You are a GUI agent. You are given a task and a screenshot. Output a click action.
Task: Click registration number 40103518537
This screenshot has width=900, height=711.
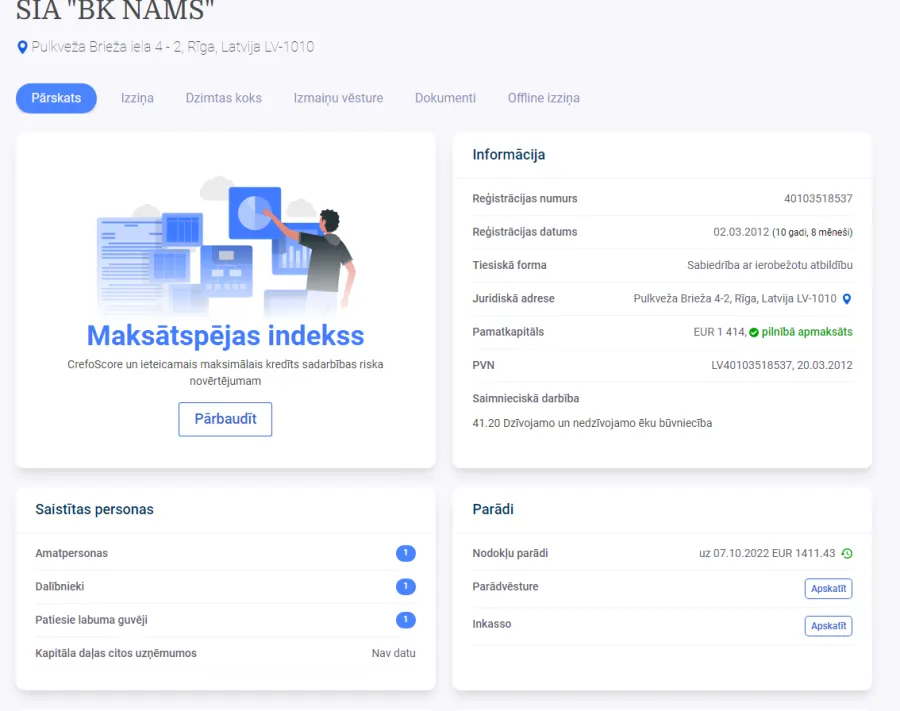[x=818, y=199]
